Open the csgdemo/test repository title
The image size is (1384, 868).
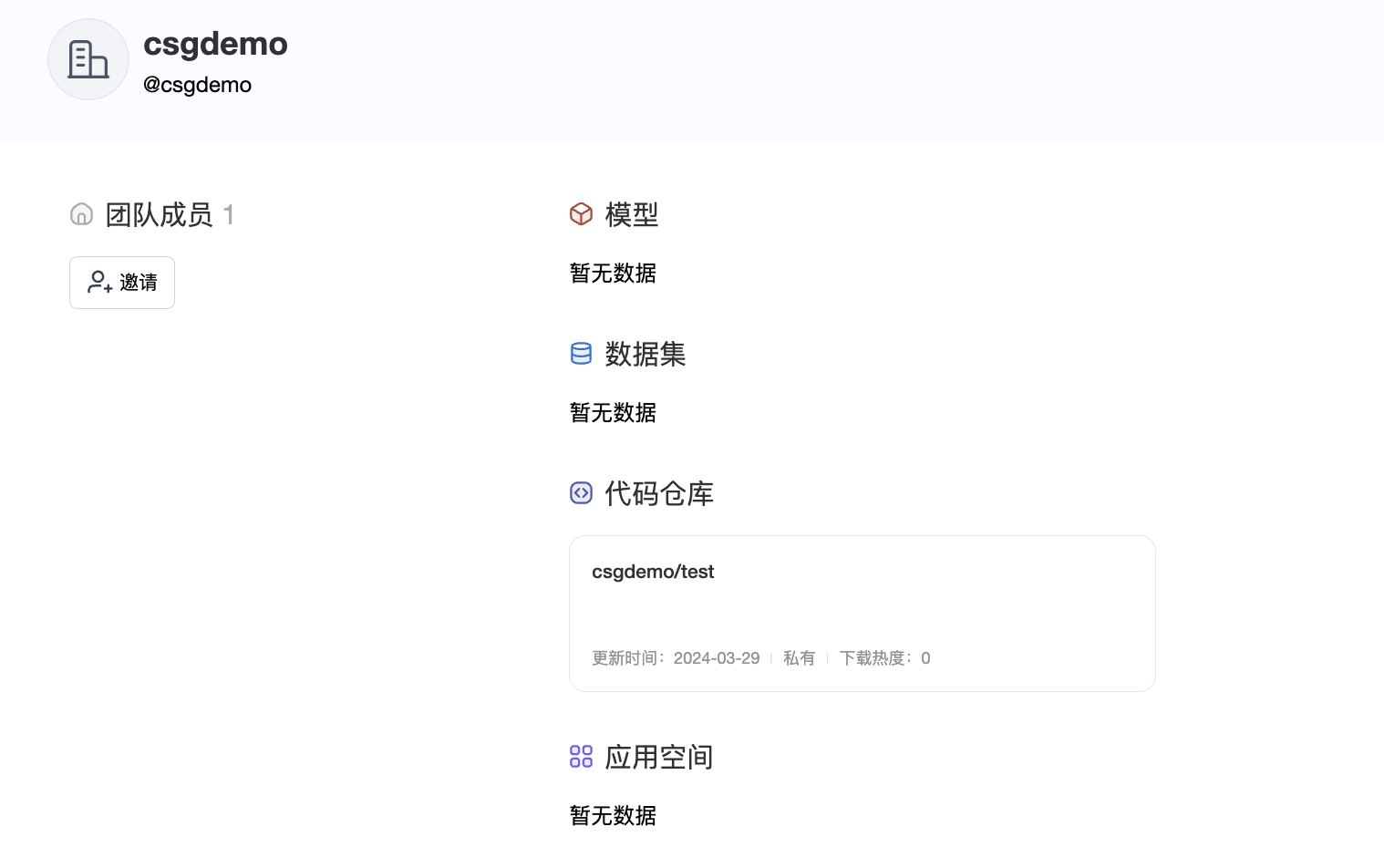tap(653, 572)
